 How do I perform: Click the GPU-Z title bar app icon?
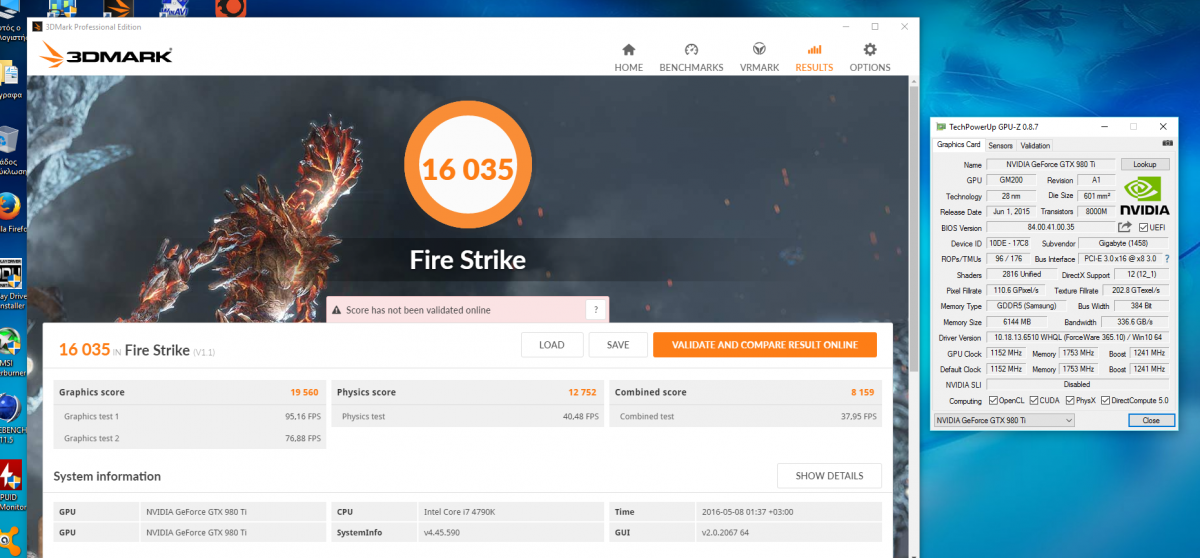click(x=941, y=127)
